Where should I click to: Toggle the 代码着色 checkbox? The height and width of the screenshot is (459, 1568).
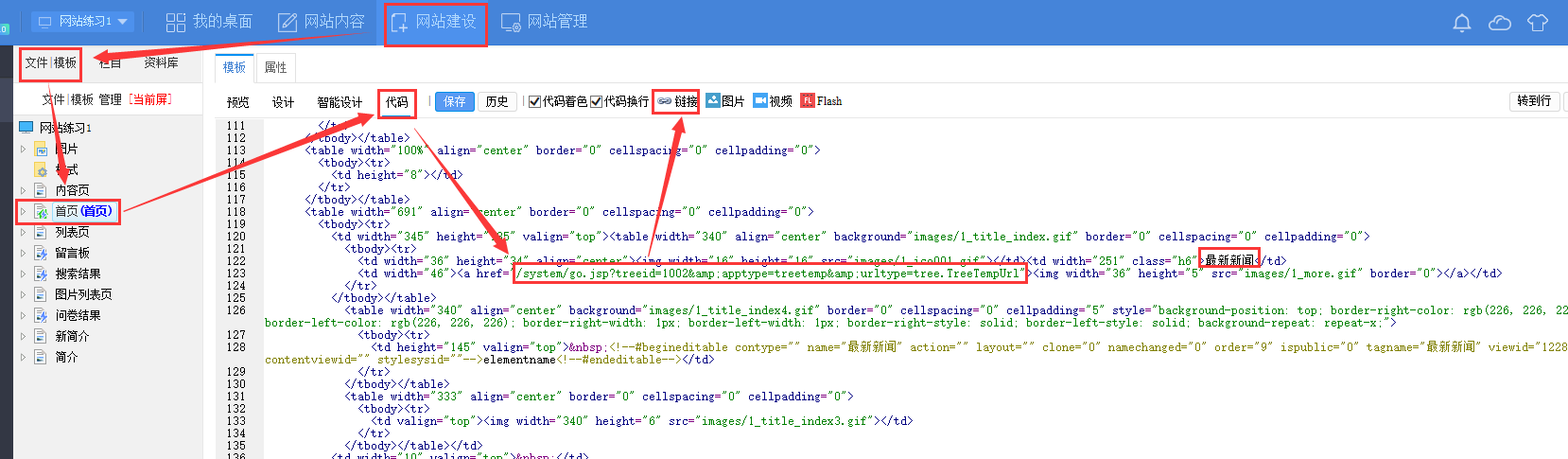tap(534, 101)
